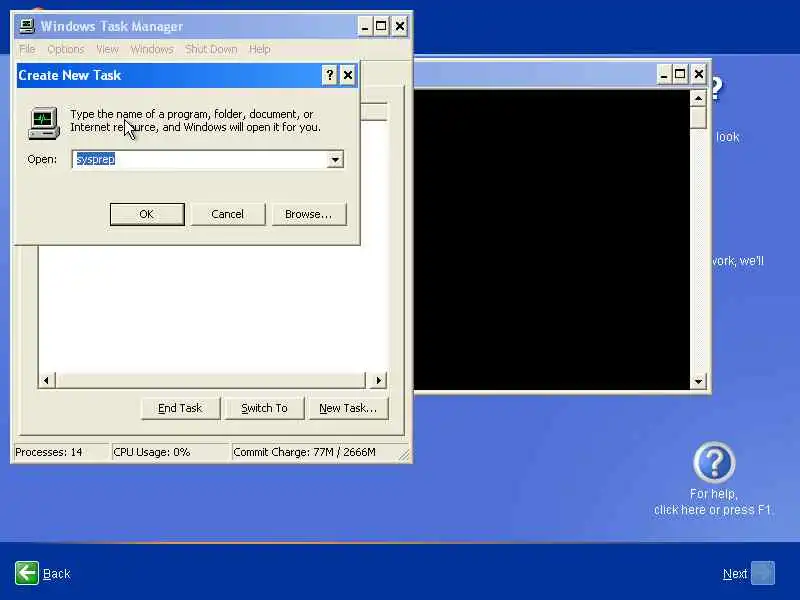Cancel the Create New Task dialog
800x600 pixels.
click(228, 214)
